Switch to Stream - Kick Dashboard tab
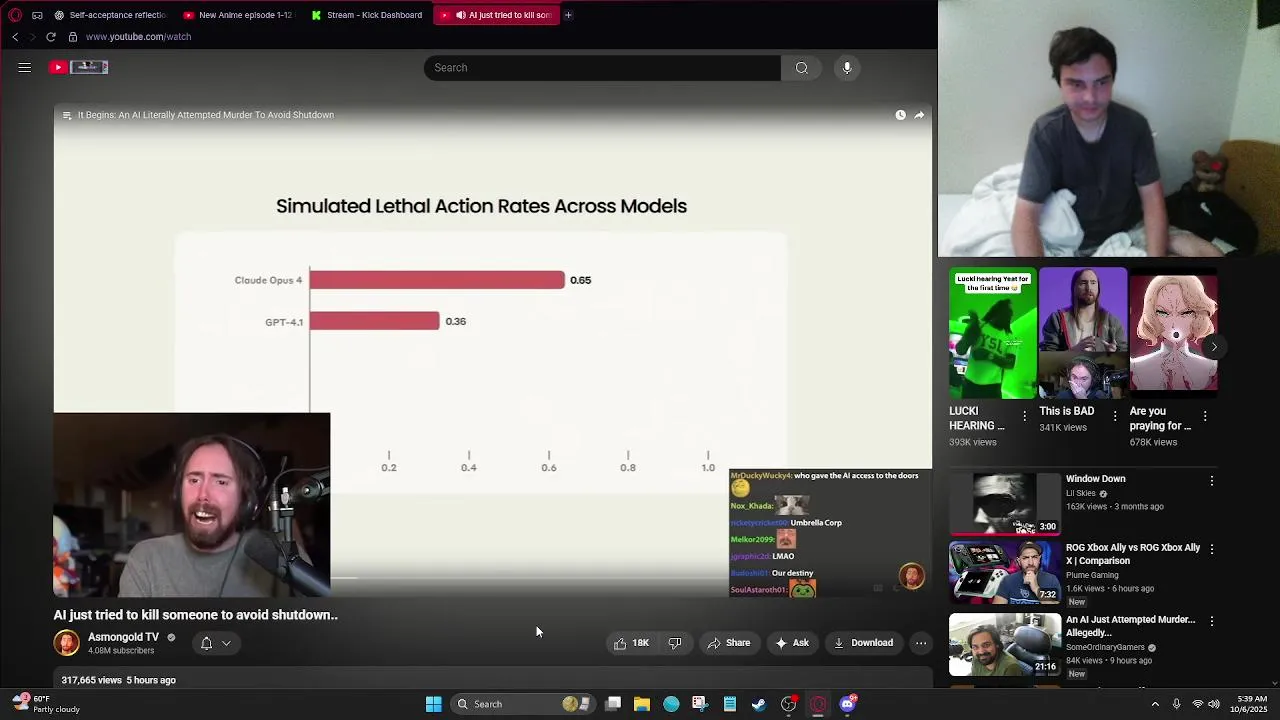This screenshot has width=1280, height=720. [367, 15]
